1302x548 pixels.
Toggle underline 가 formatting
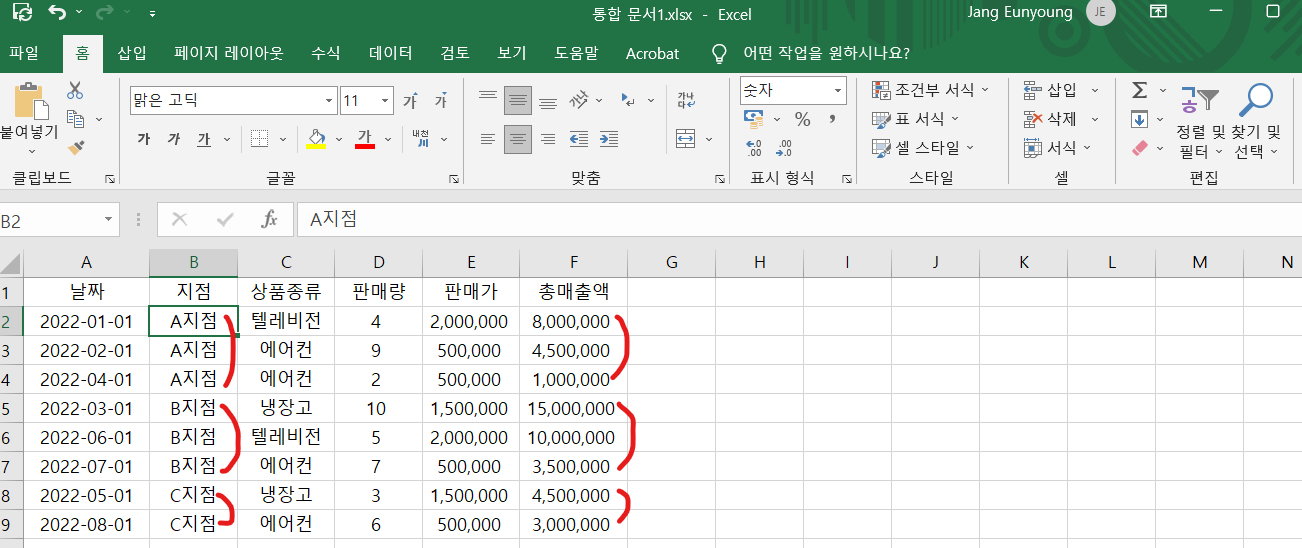204,139
